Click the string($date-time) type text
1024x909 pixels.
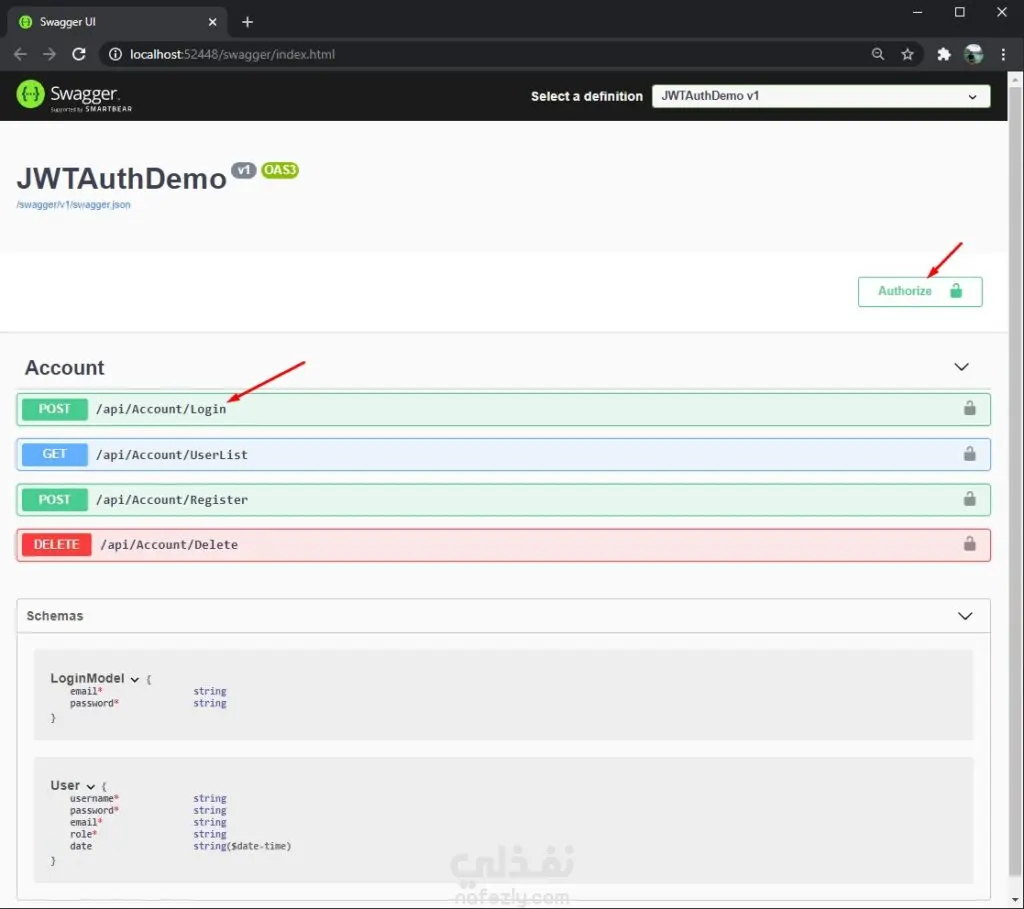click(x=242, y=846)
